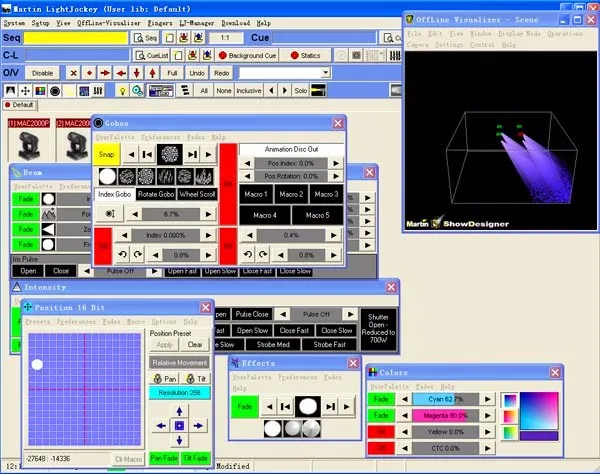Image resolution: width=600 pixels, height=474 pixels.
Task: Decrease Index 0.000% with left arrow
Action: click(x=124, y=235)
